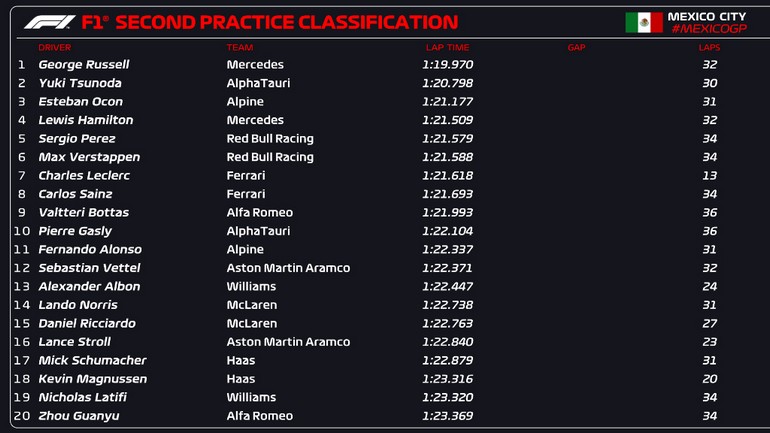Click the #MEXICOGP hashtag
This screenshot has height=433, width=770.
708,29
